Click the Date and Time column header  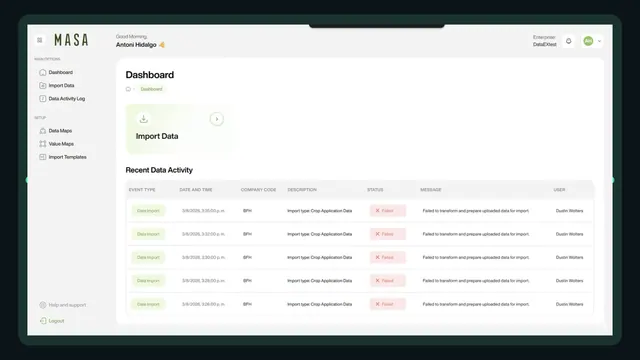pyautogui.click(x=196, y=190)
